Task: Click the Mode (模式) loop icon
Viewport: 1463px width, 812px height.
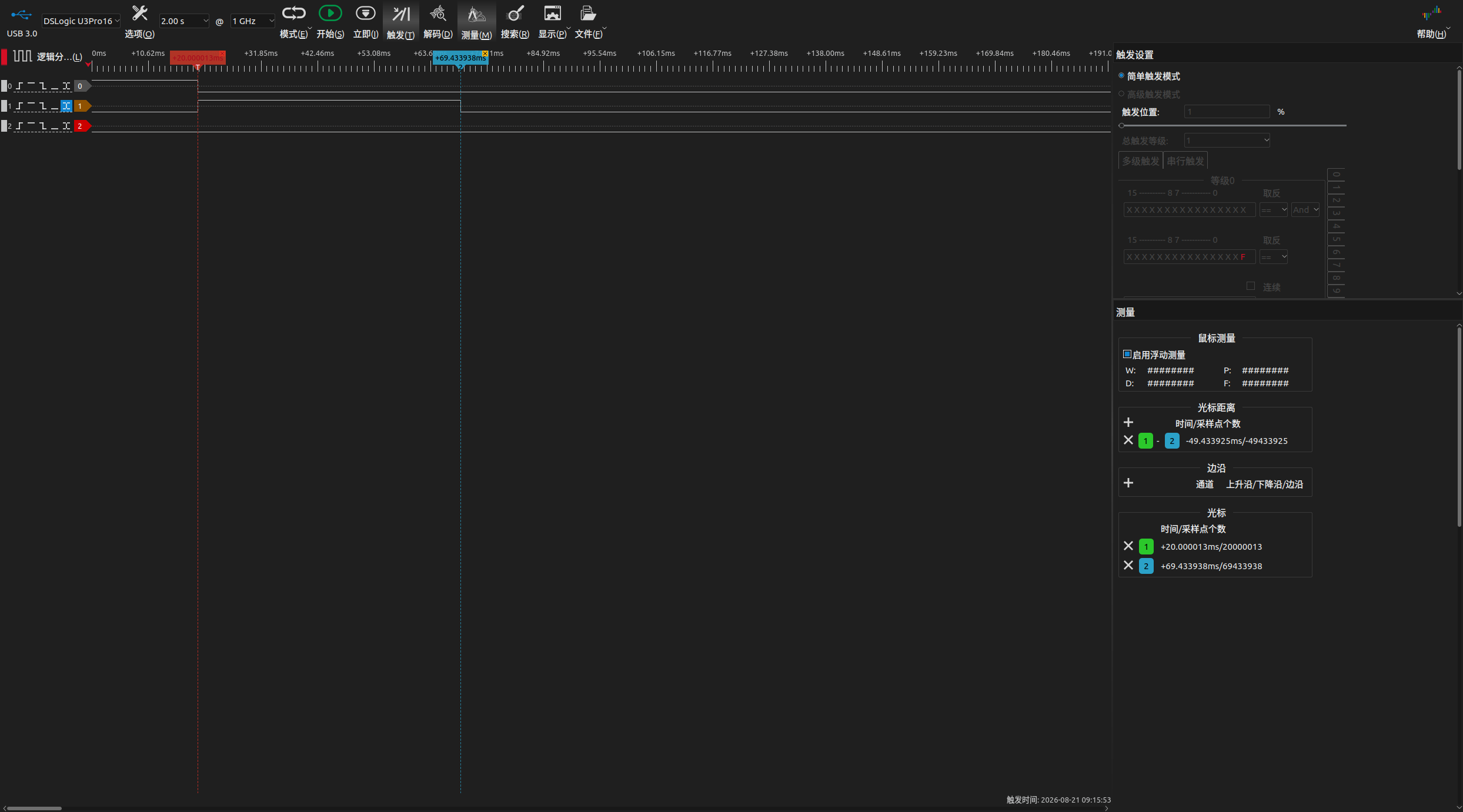Action: tap(293, 14)
